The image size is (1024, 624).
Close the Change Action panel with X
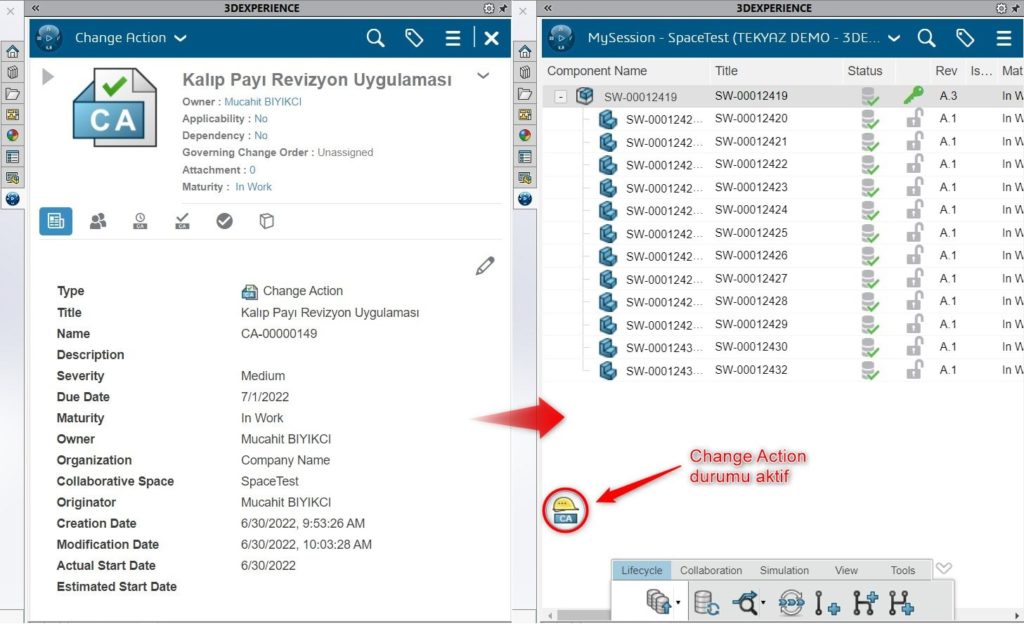[x=492, y=38]
